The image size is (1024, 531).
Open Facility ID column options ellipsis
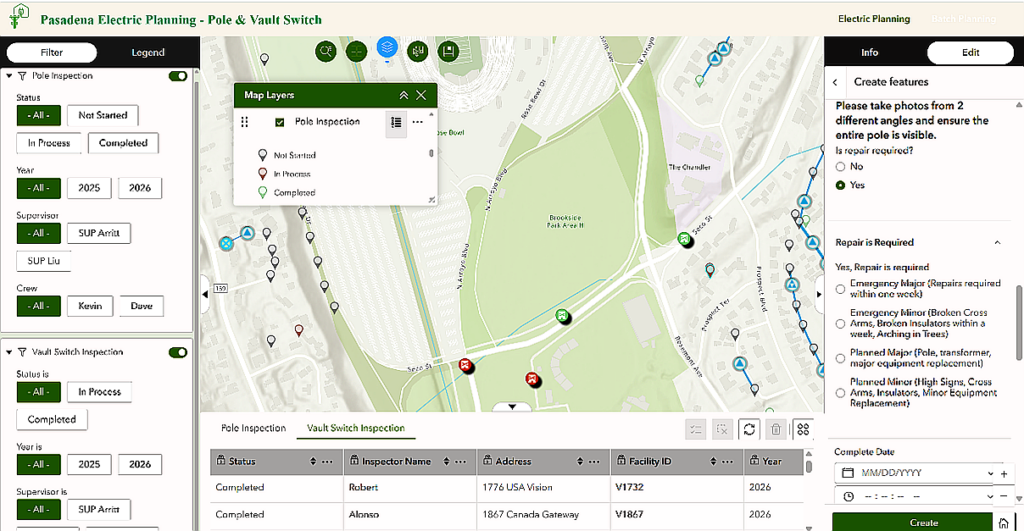click(x=728, y=462)
